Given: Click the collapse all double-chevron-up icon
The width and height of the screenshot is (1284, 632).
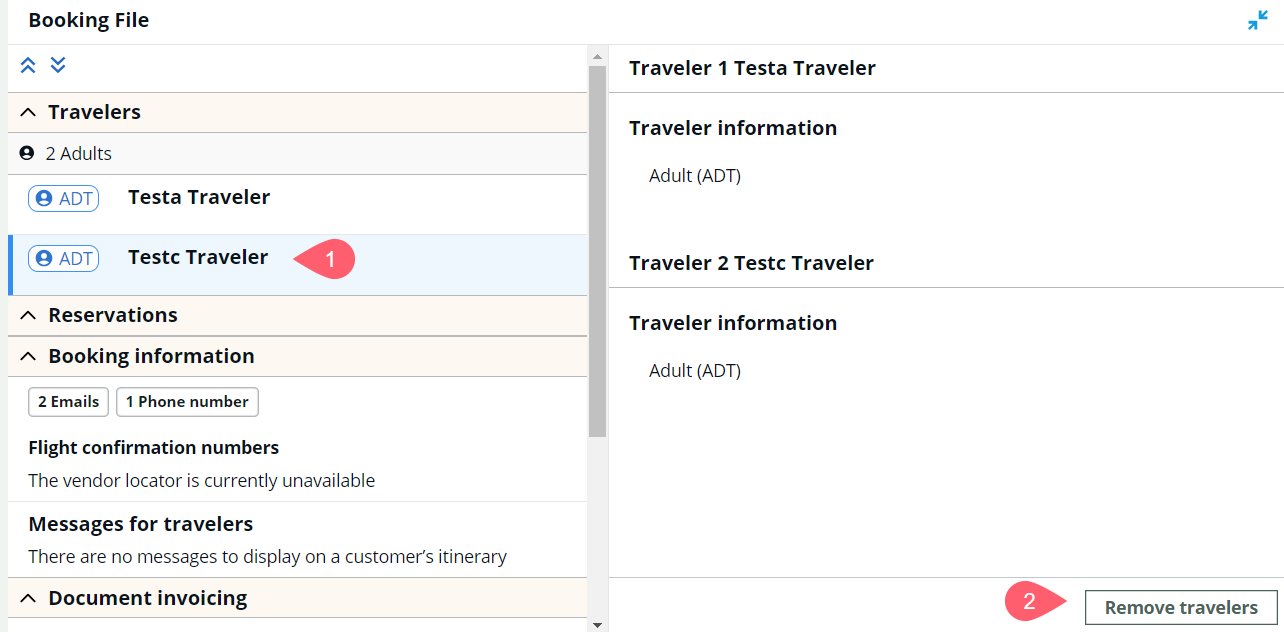Looking at the screenshot, I should pos(28,65).
